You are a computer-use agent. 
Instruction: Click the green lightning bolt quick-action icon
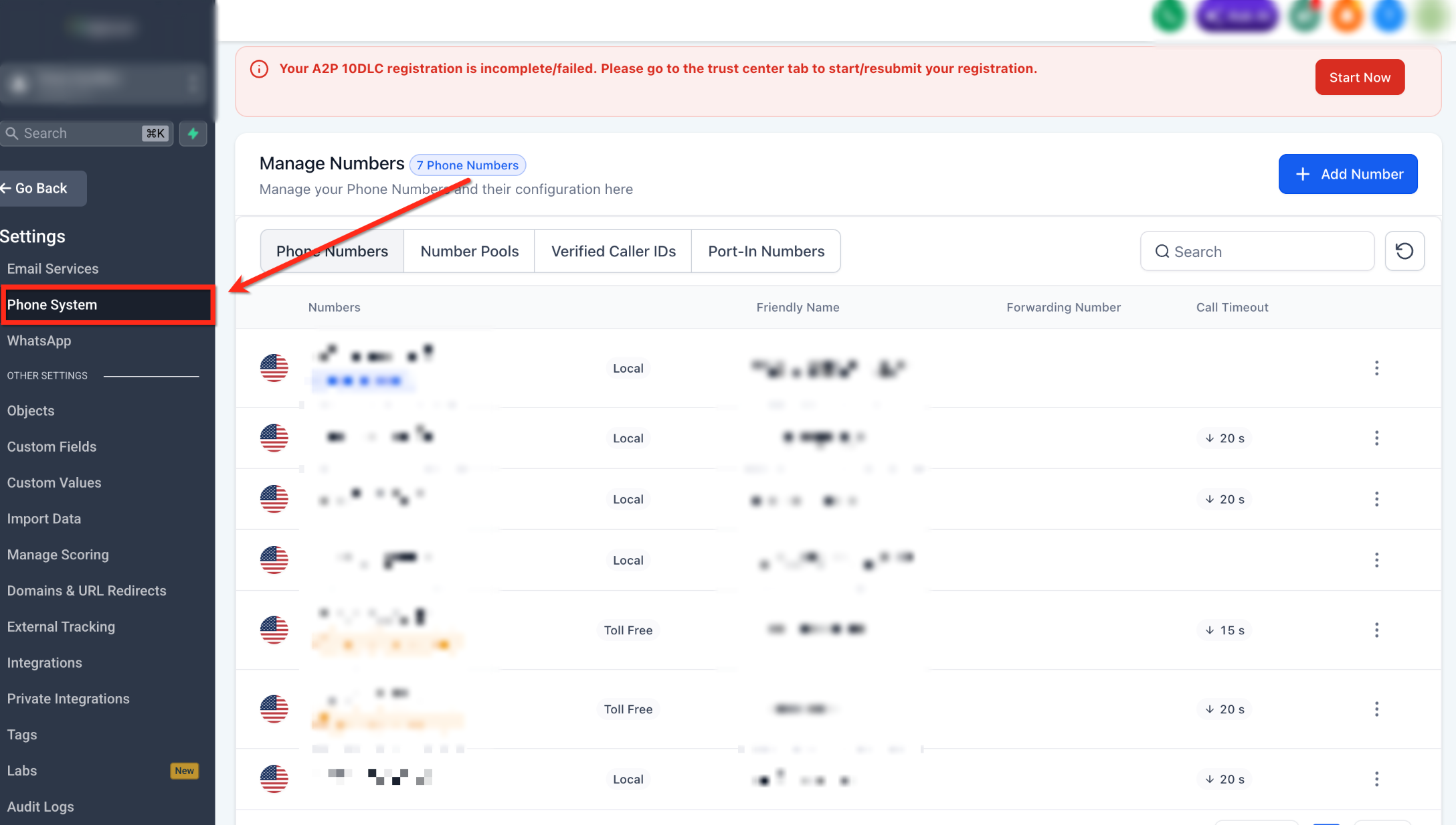193,133
